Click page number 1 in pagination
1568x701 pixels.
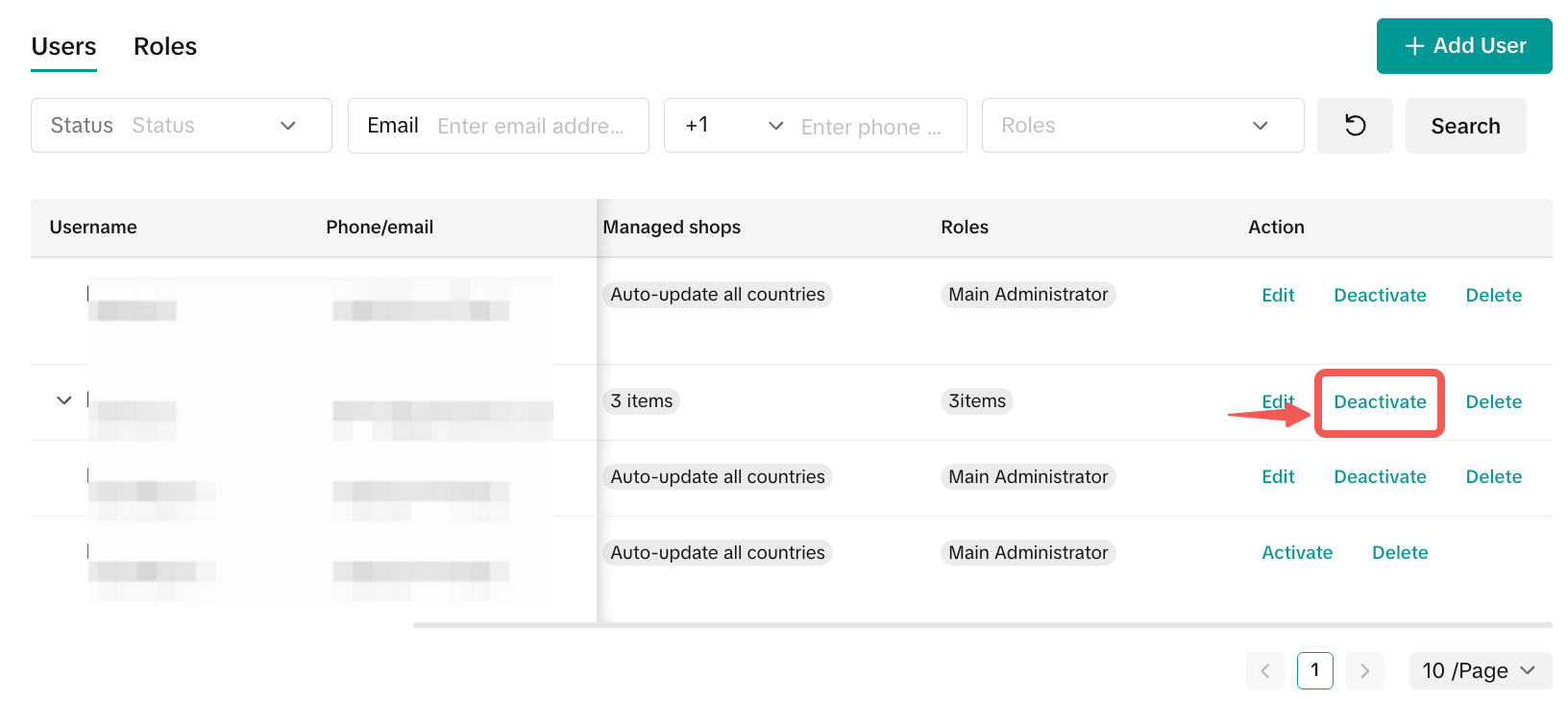[1314, 670]
